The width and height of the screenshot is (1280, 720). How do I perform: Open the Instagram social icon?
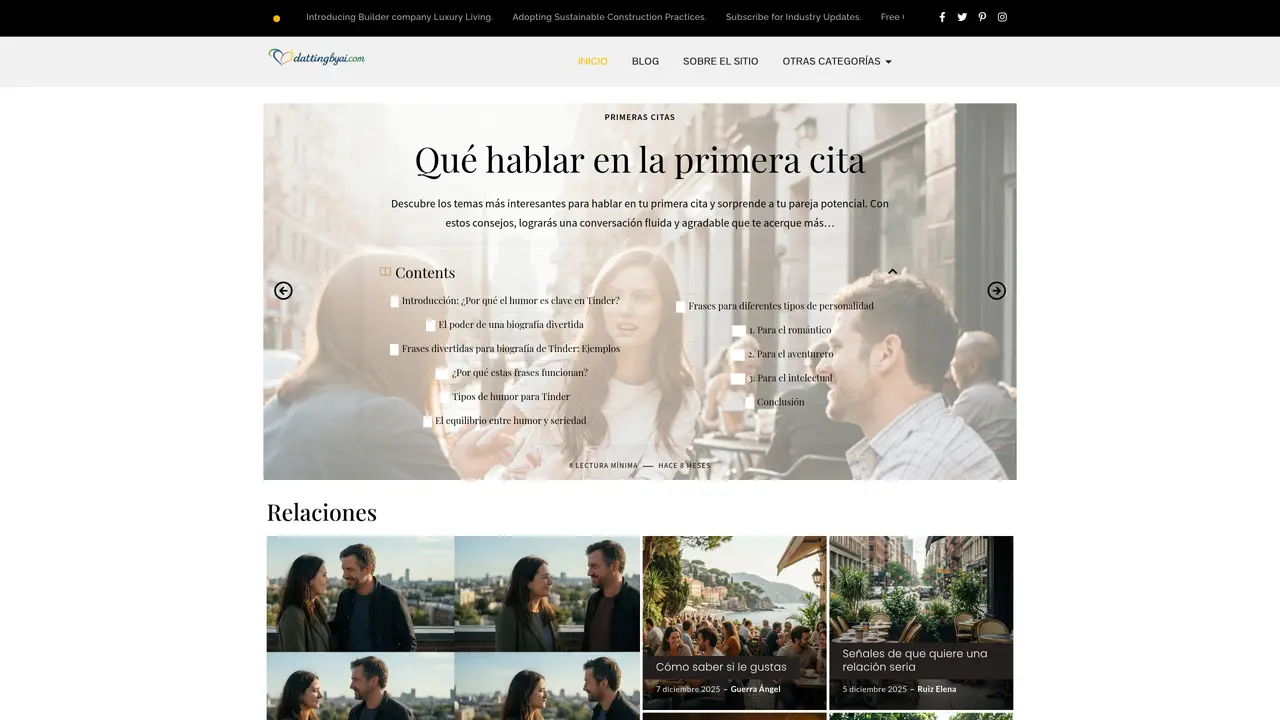coord(1002,17)
